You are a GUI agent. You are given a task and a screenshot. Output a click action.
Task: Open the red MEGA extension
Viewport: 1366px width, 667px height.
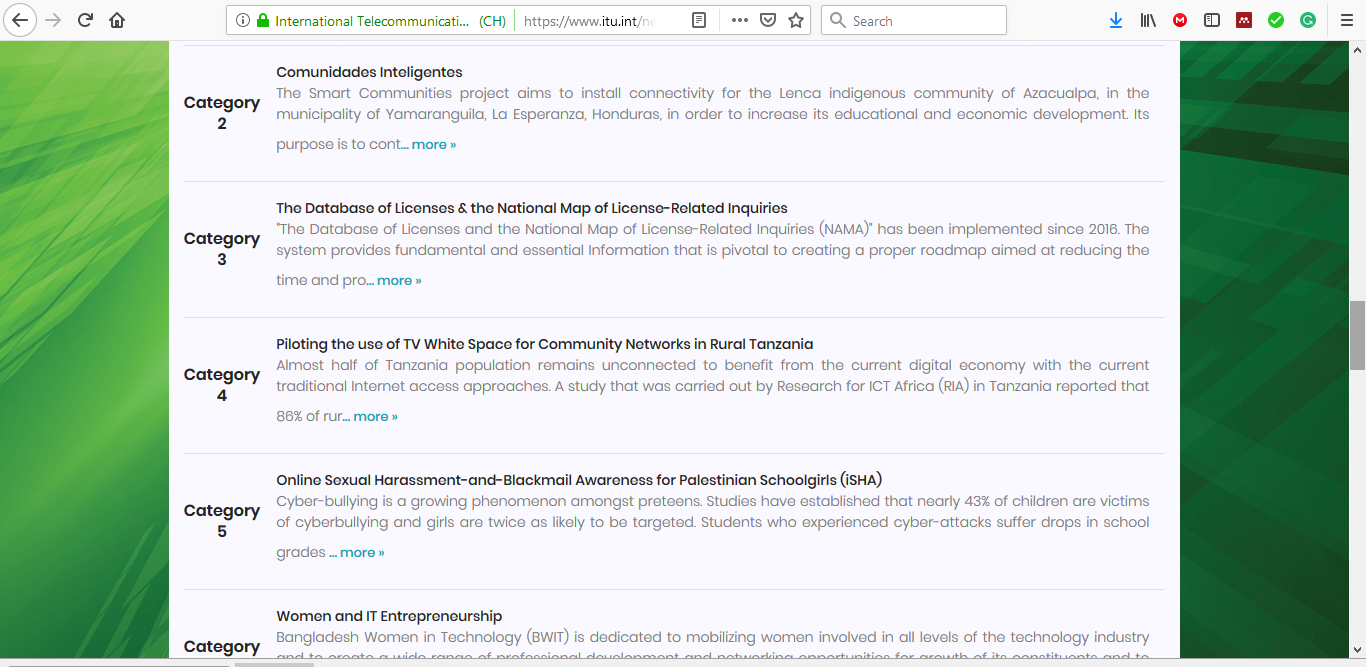point(1180,20)
